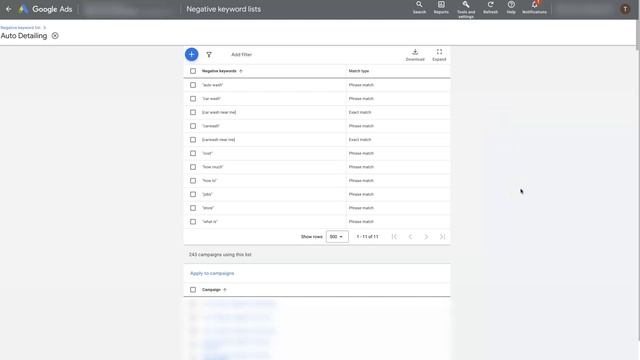Open Tools and settings
The image size is (640, 360).
(x=466, y=9)
